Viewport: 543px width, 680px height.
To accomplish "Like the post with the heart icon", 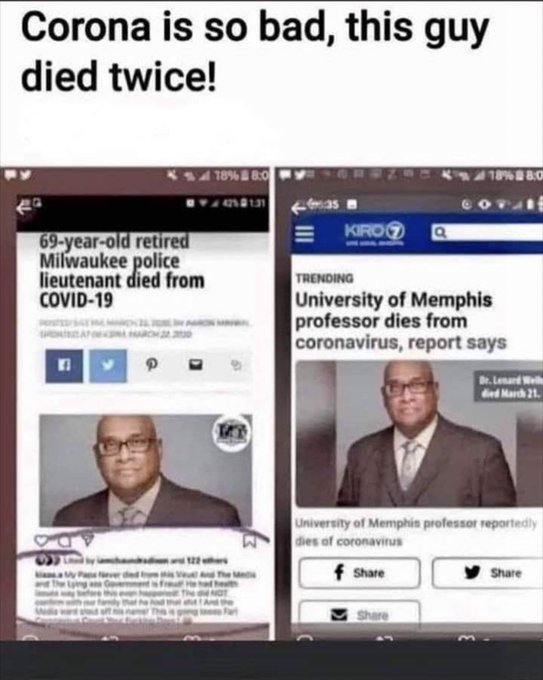I will (43, 540).
